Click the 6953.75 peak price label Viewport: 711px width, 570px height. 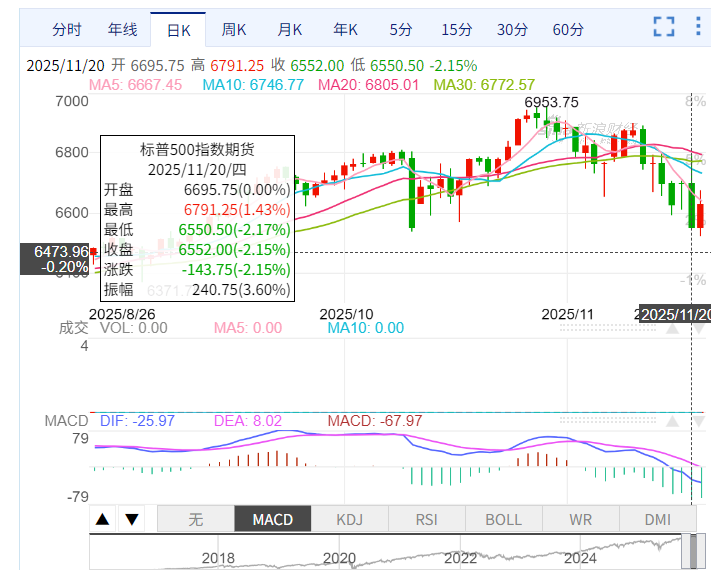pyautogui.click(x=551, y=102)
